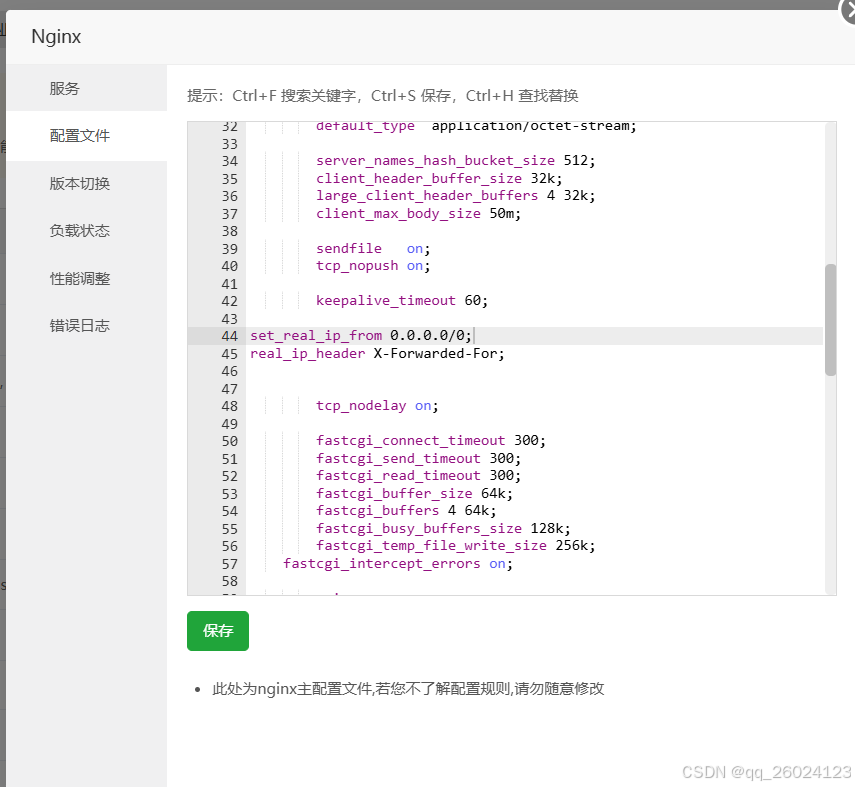The width and height of the screenshot is (855, 787).
Task: Click the real_ip_header X-Forwarded-For line
Action: click(x=377, y=353)
